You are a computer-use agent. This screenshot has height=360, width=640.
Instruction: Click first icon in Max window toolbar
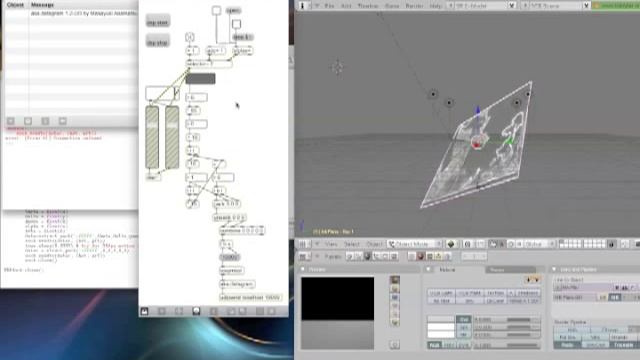[11, 121]
